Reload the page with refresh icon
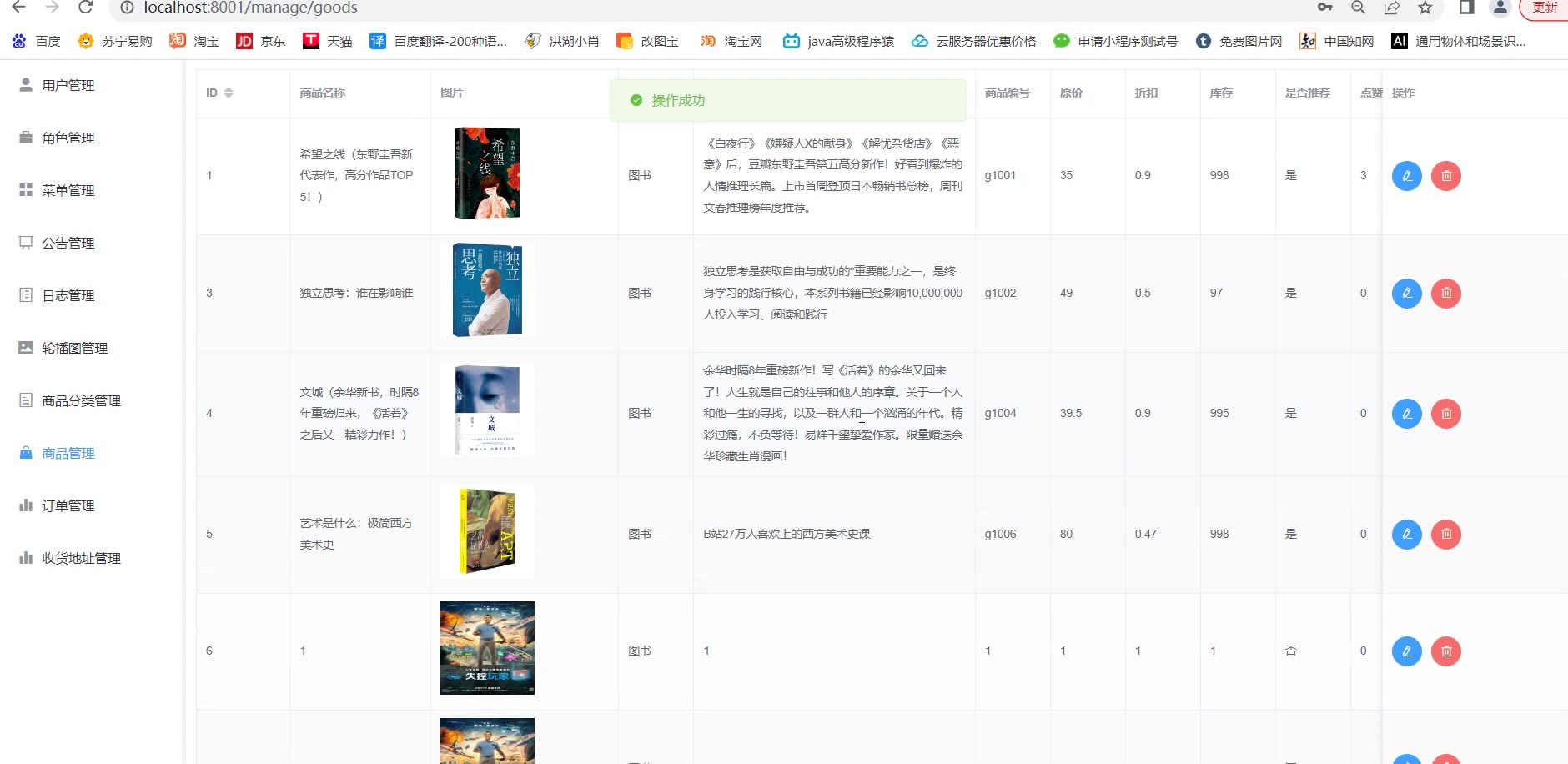The width and height of the screenshot is (1568, 764). click(x=86, y=8)
